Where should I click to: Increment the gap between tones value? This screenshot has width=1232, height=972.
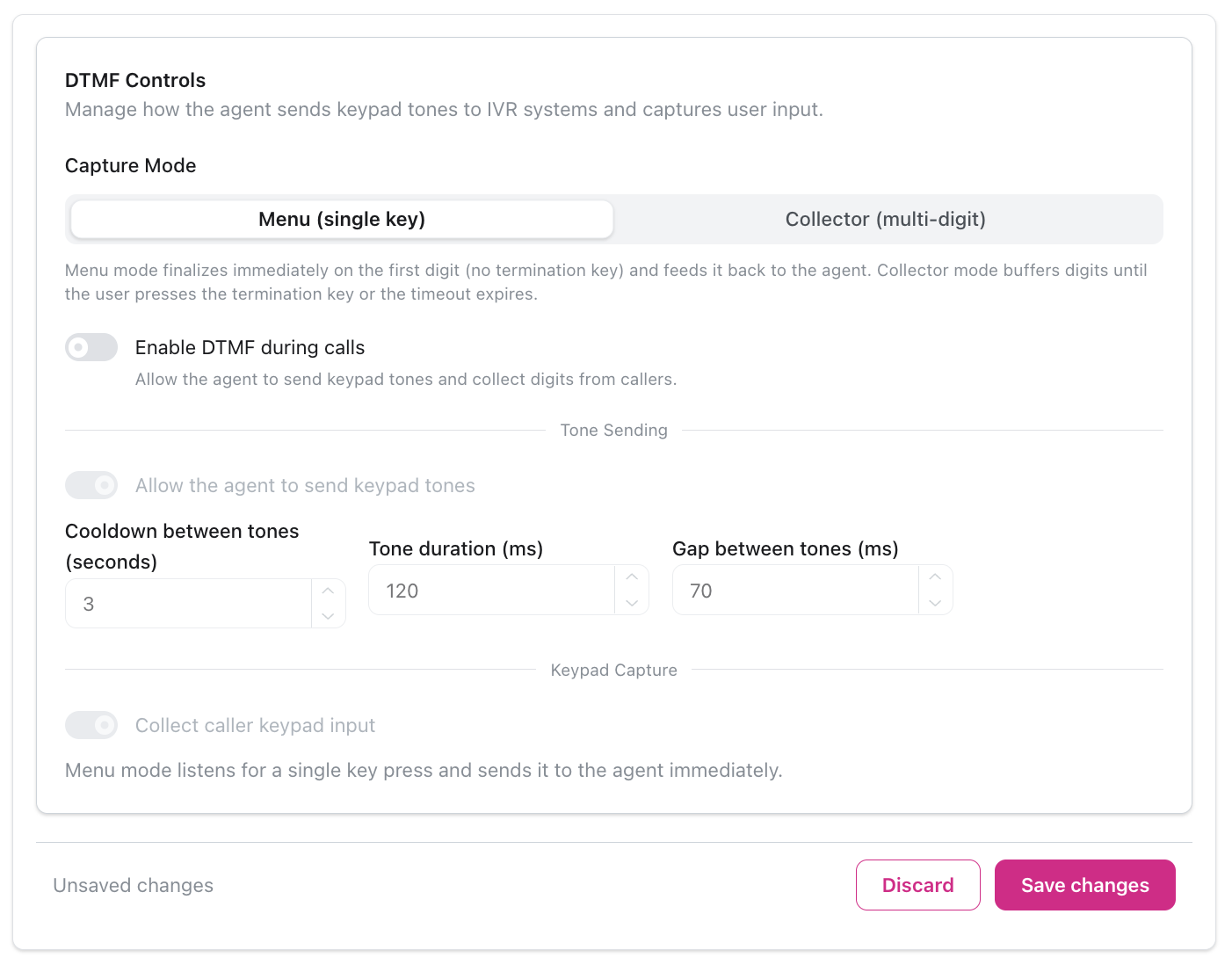tap(935, 577)
